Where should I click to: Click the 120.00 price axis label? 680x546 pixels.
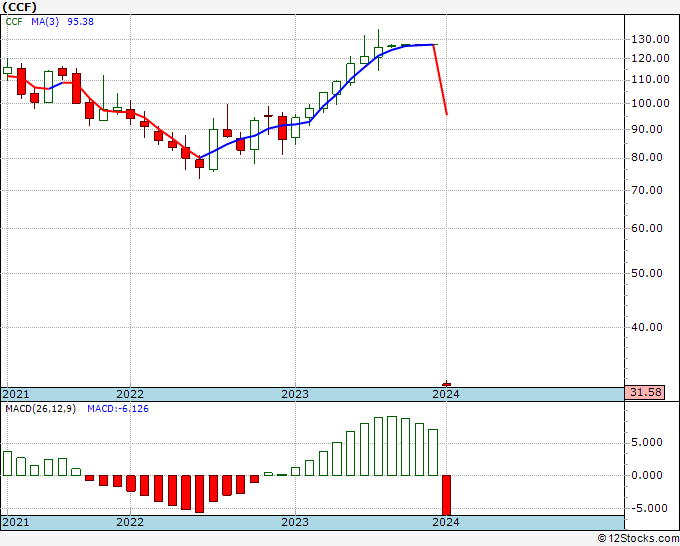click(650, 58)
